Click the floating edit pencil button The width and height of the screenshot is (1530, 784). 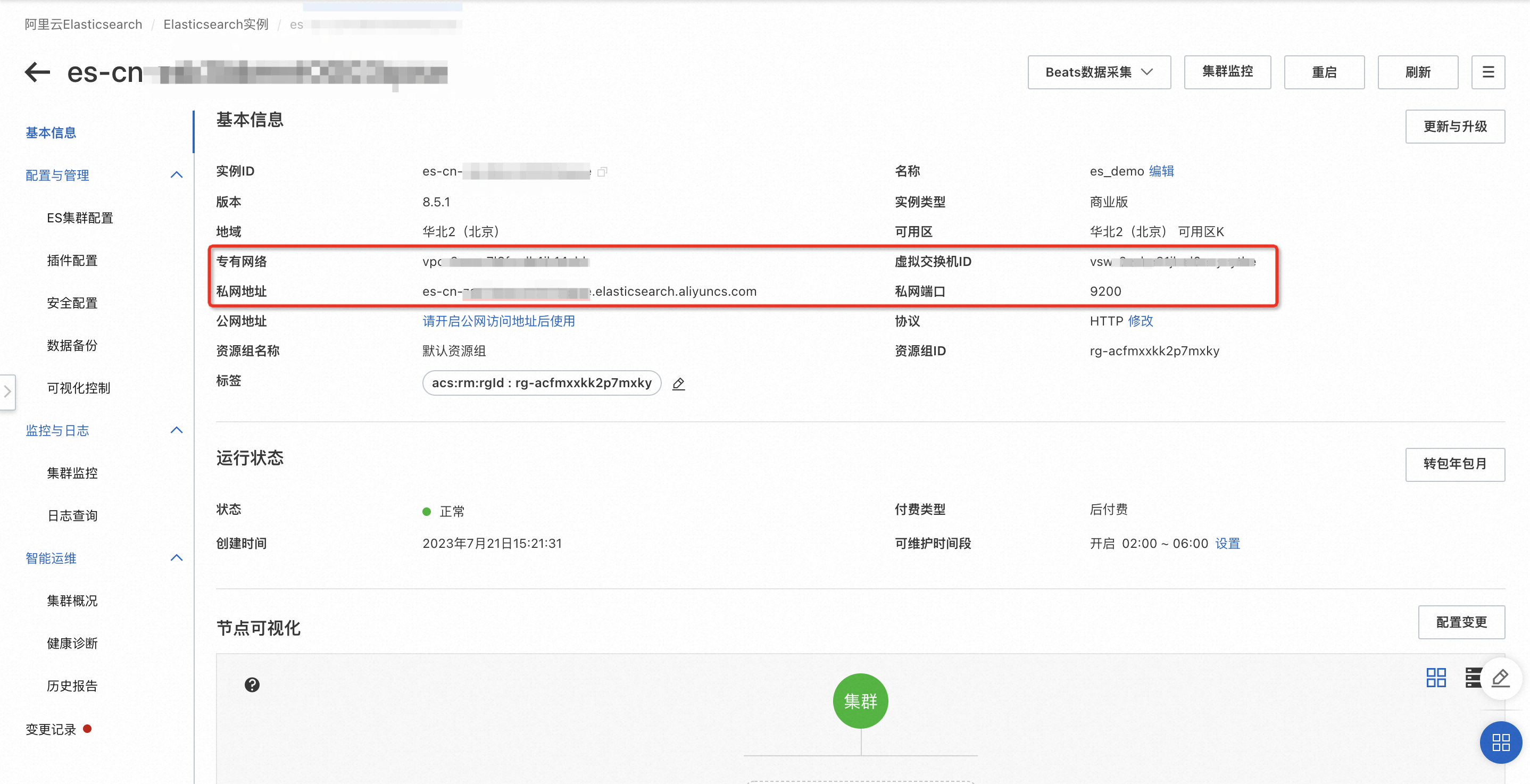click(1500, 678)
